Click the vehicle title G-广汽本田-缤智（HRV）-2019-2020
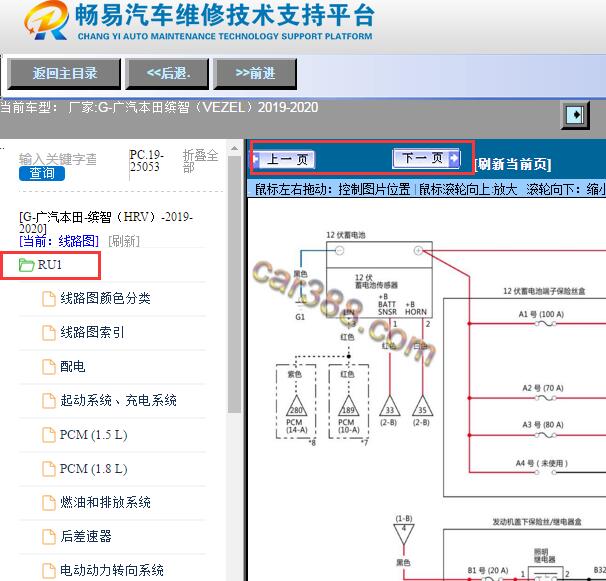The width and height of the screenshot is (606, 581). point(106,222)
